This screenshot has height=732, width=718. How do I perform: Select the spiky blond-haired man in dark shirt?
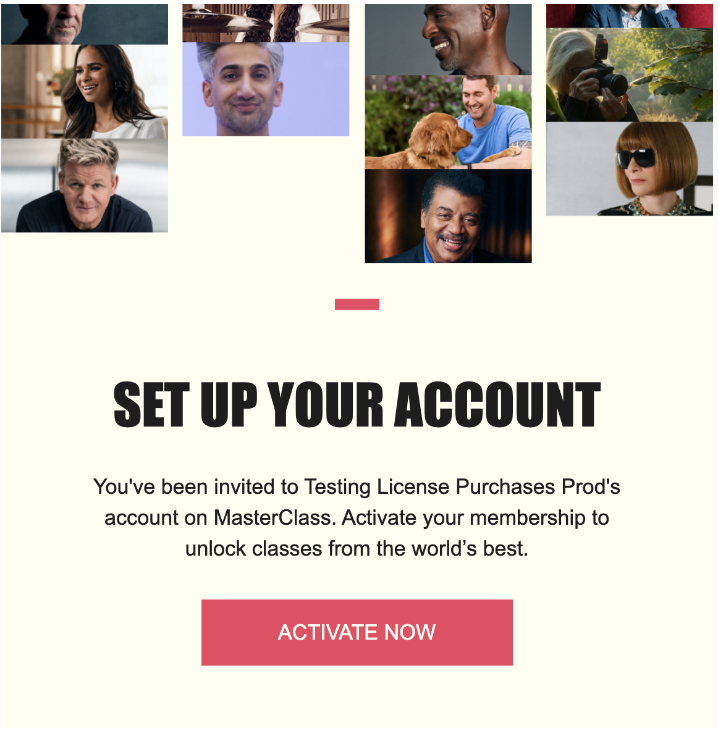tap(84, 185)
